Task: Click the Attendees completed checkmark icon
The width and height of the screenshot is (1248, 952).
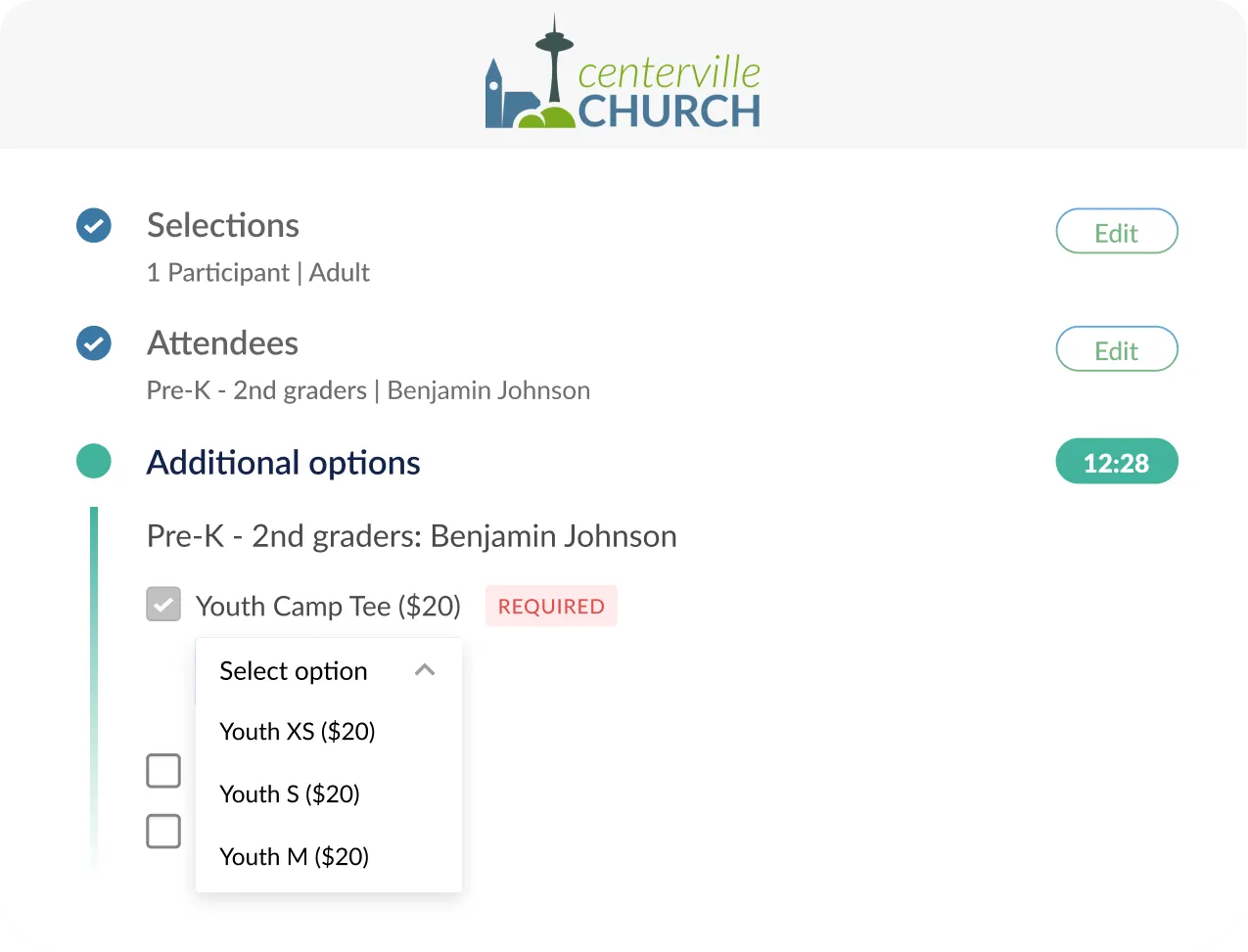Action: click(94, 343)
